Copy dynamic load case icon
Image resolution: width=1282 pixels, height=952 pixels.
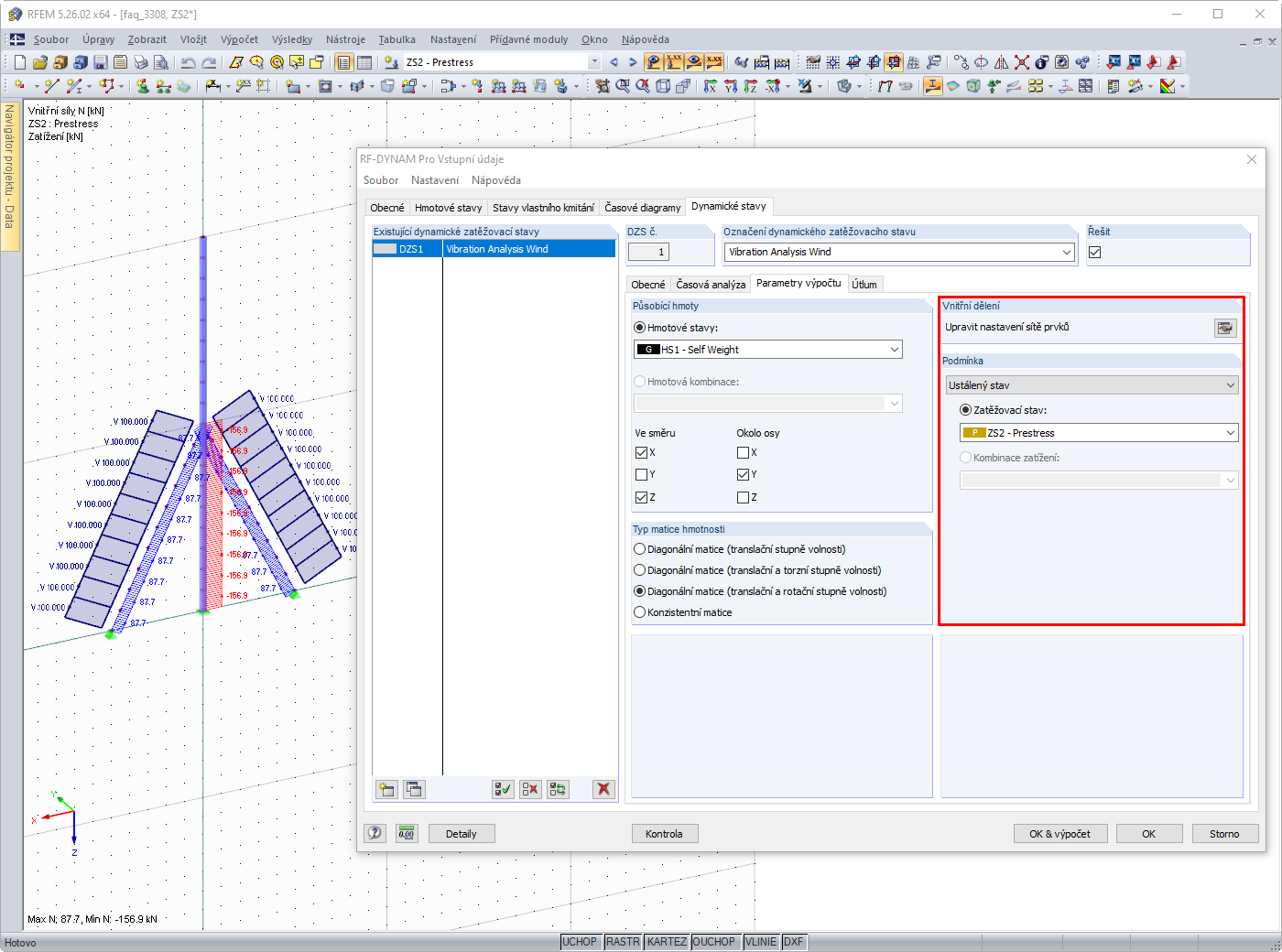coord(414,789)
